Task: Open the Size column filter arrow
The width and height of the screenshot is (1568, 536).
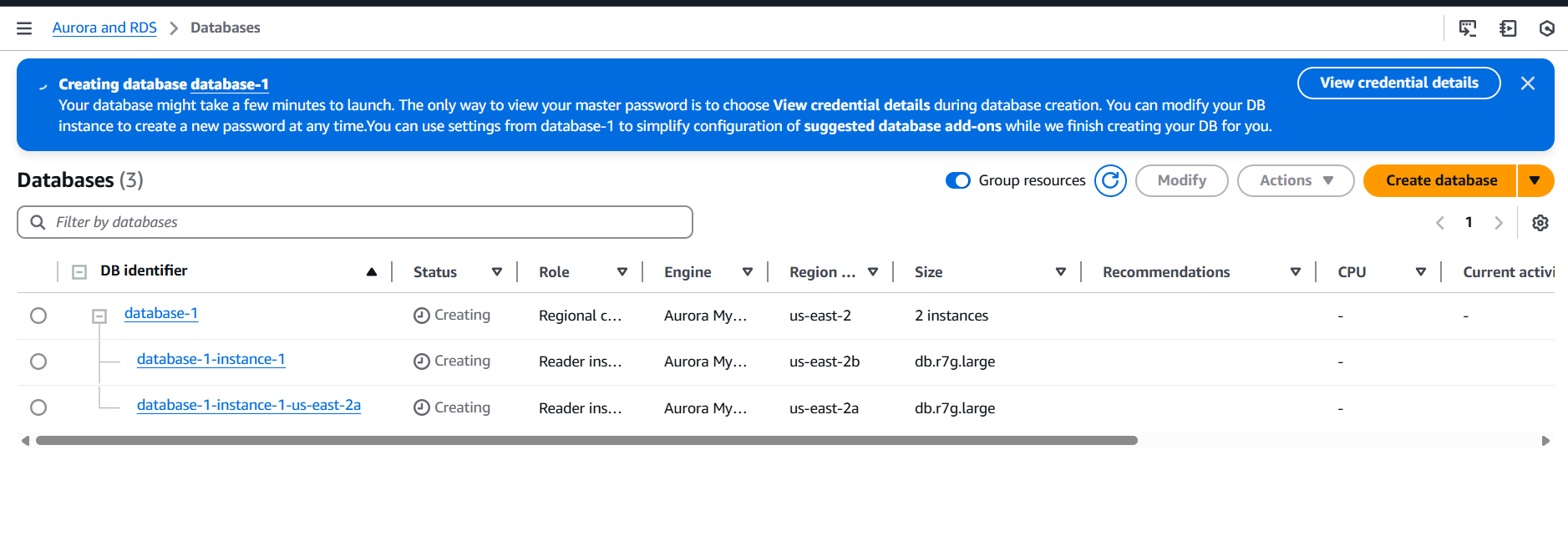Action: tap(1061, 272)
